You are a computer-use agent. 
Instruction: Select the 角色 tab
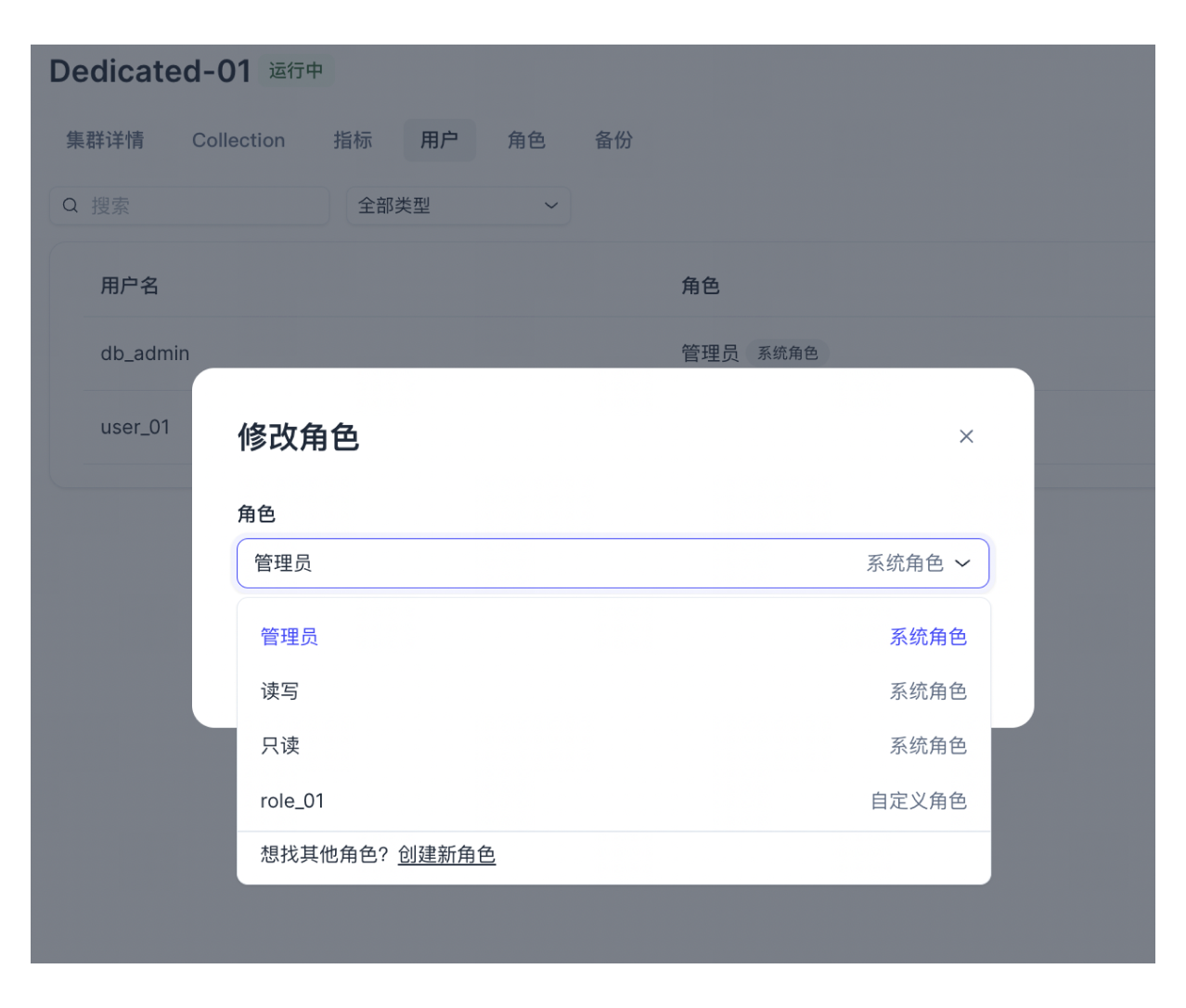[x=526, y=140]
